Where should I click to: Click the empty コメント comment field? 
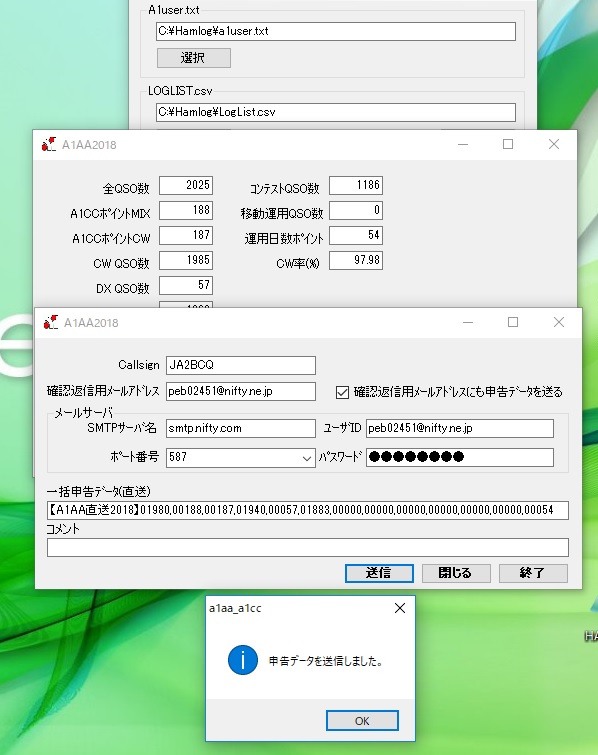tap(308, 547)
